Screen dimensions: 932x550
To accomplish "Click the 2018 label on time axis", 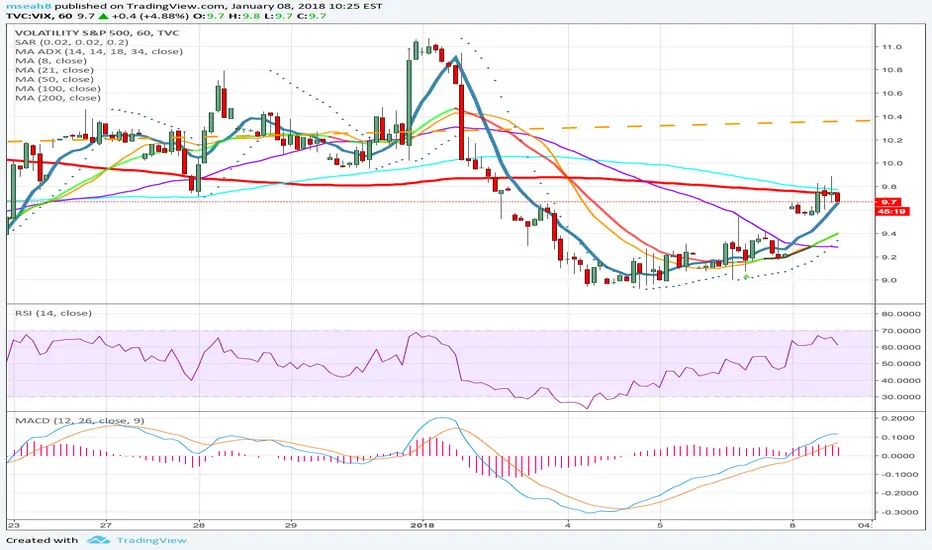I will [x=423, y=525].
